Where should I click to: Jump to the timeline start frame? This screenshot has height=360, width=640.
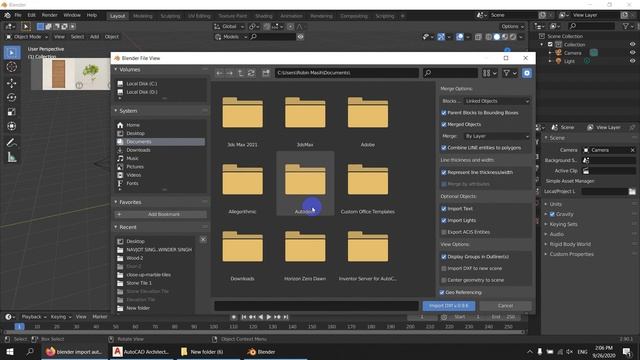[244, 317]
